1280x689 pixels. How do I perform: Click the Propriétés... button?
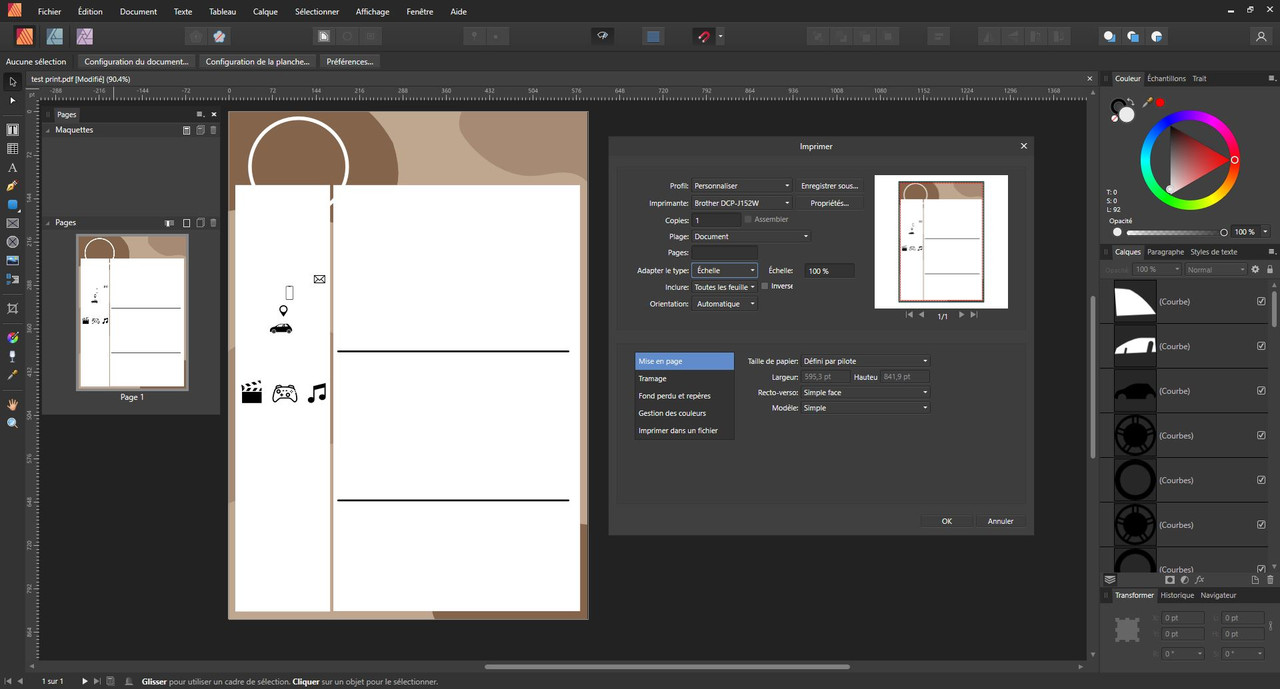click(829, 203)
